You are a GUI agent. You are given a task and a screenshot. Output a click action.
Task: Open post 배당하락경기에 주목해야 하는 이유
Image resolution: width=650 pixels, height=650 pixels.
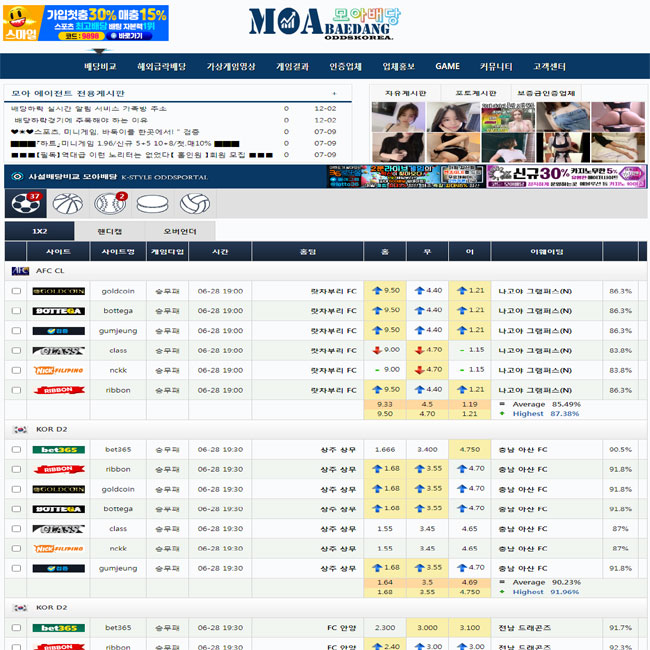pos(81,120)
